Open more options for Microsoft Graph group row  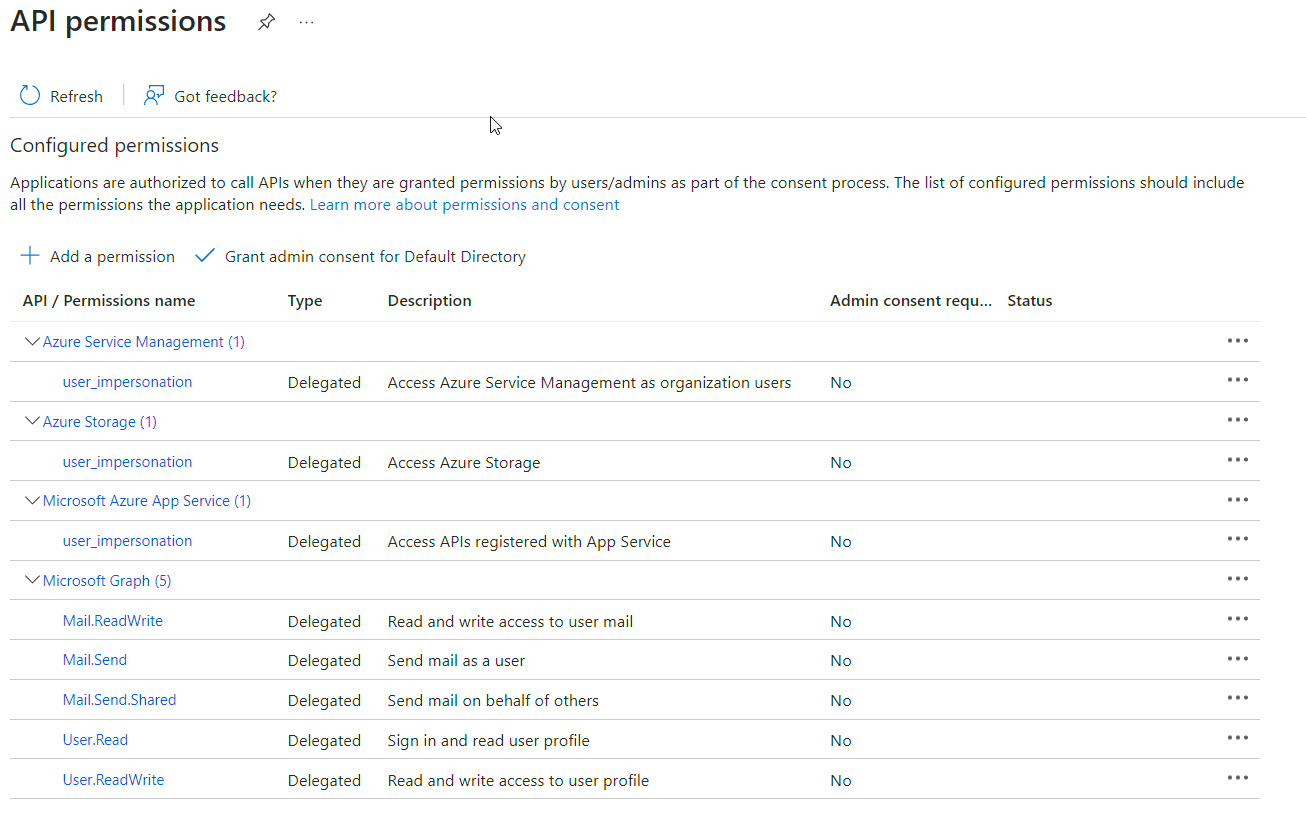click(x=1238, y=579)
